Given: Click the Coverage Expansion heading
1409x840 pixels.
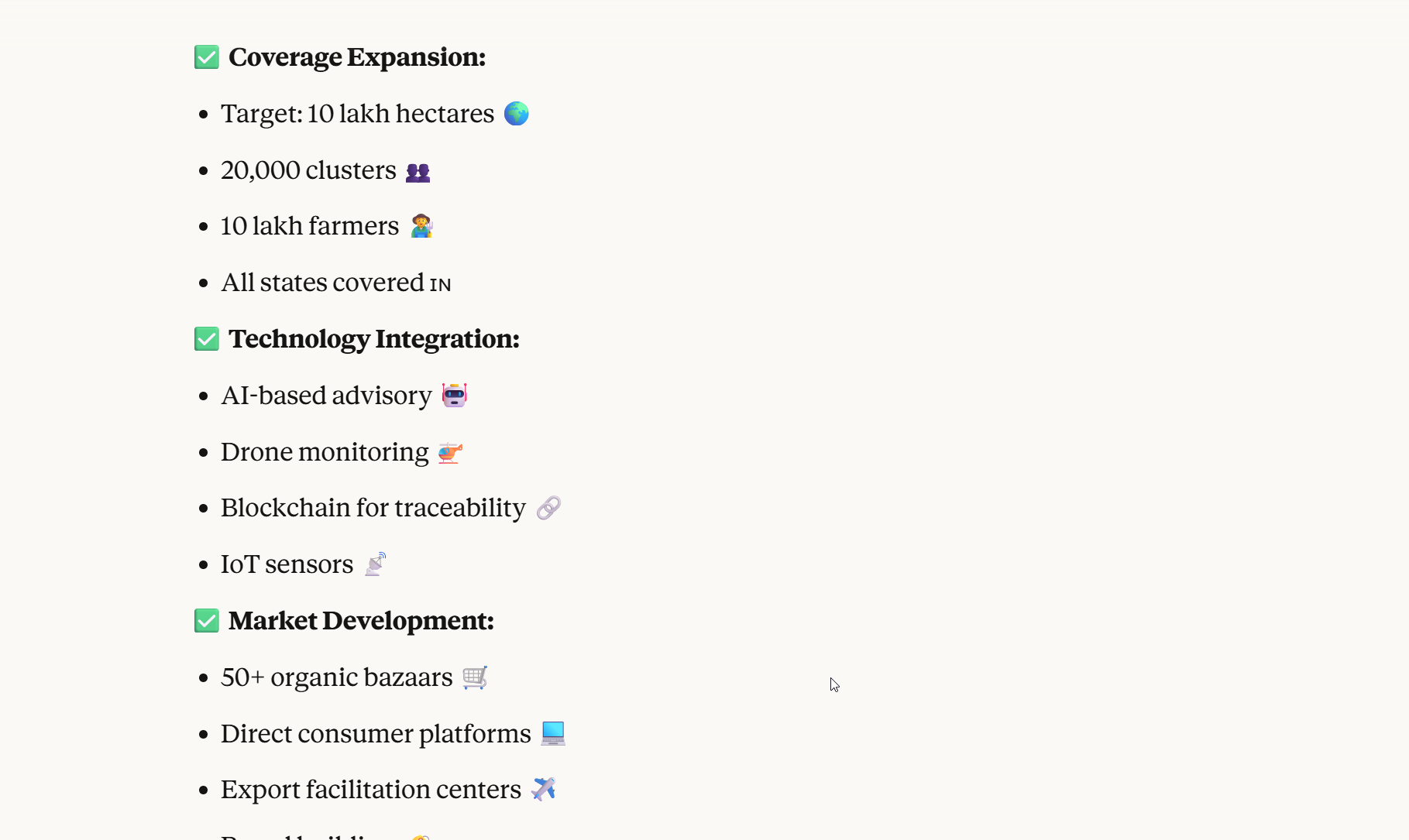Looking at the screenshot, I should click(x=357, y=57).
